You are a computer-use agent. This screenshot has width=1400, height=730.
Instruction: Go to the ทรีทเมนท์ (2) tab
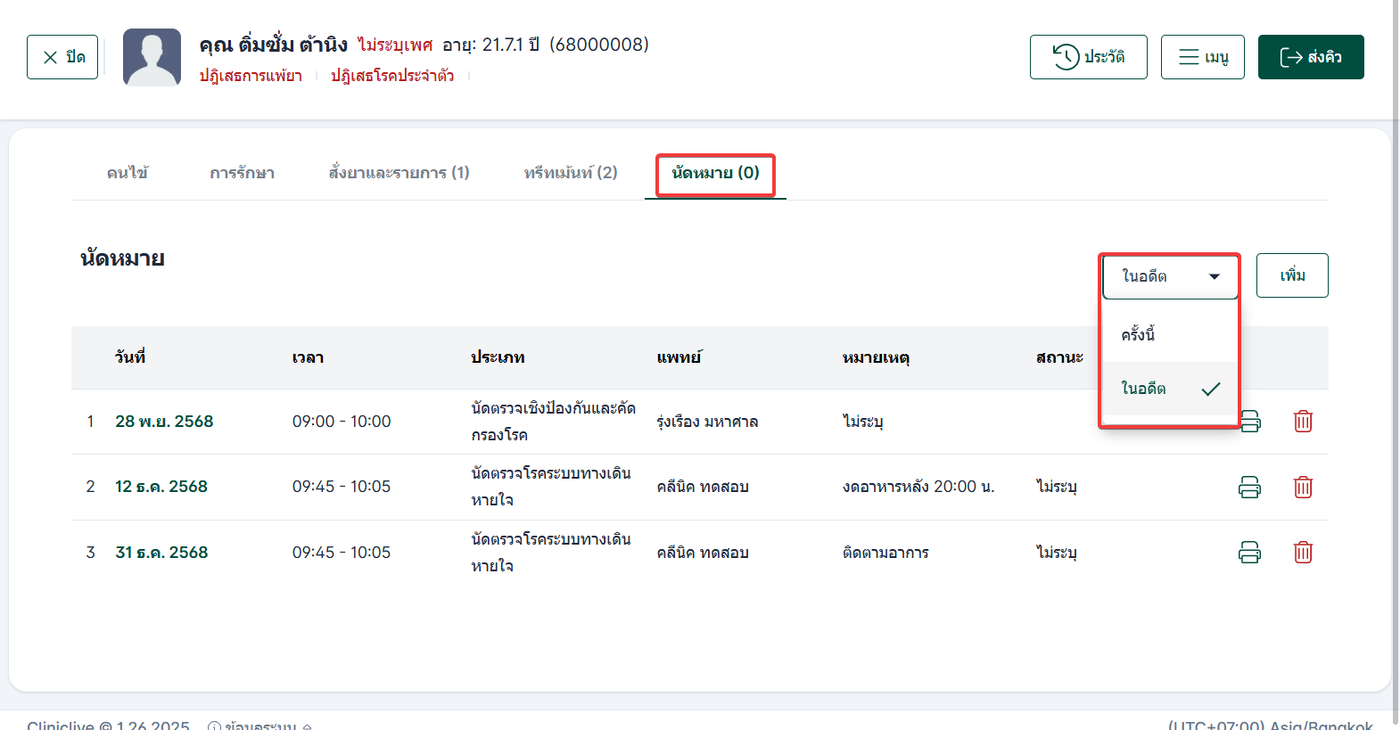570,173
